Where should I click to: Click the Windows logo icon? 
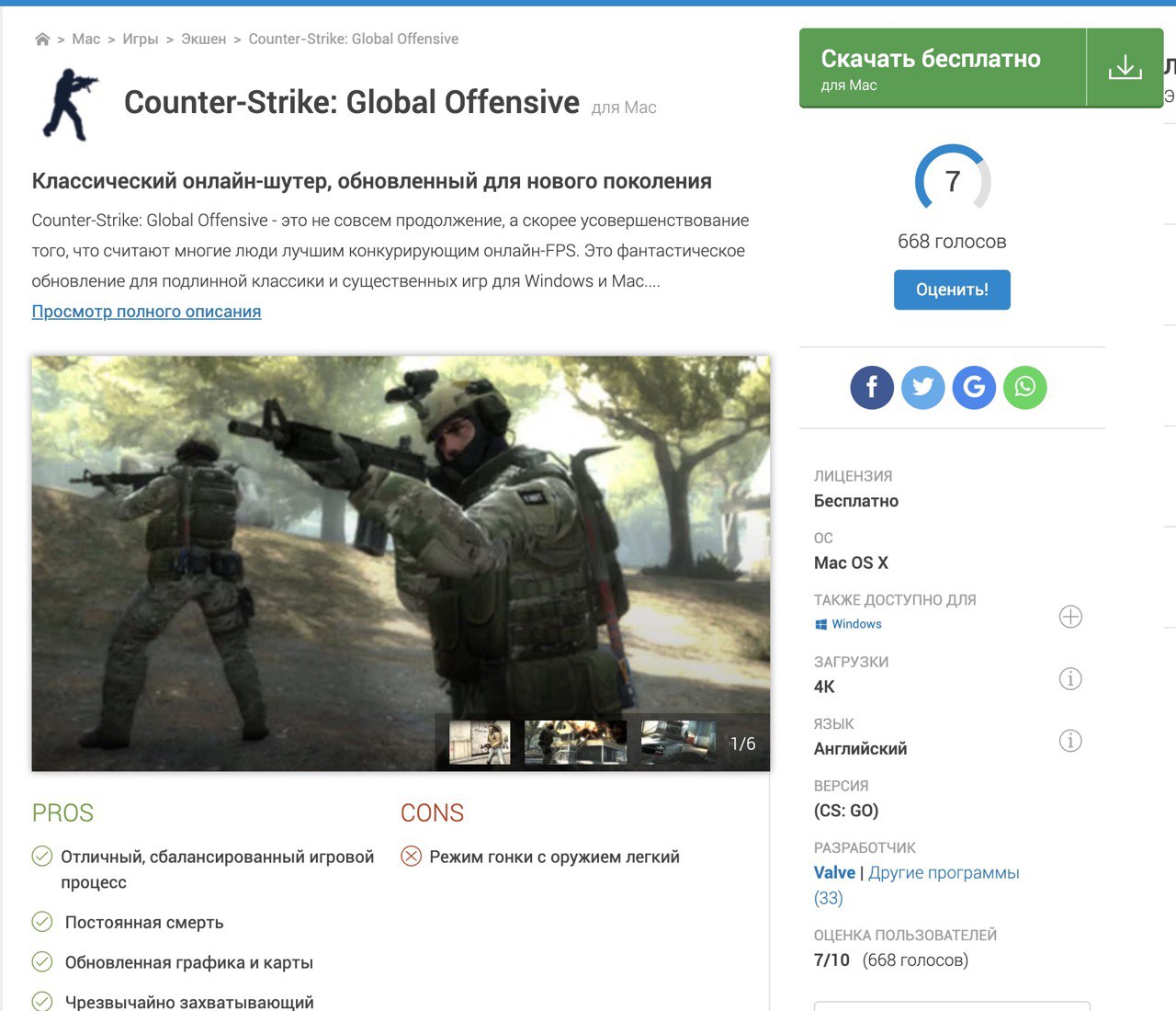point(821,625)
